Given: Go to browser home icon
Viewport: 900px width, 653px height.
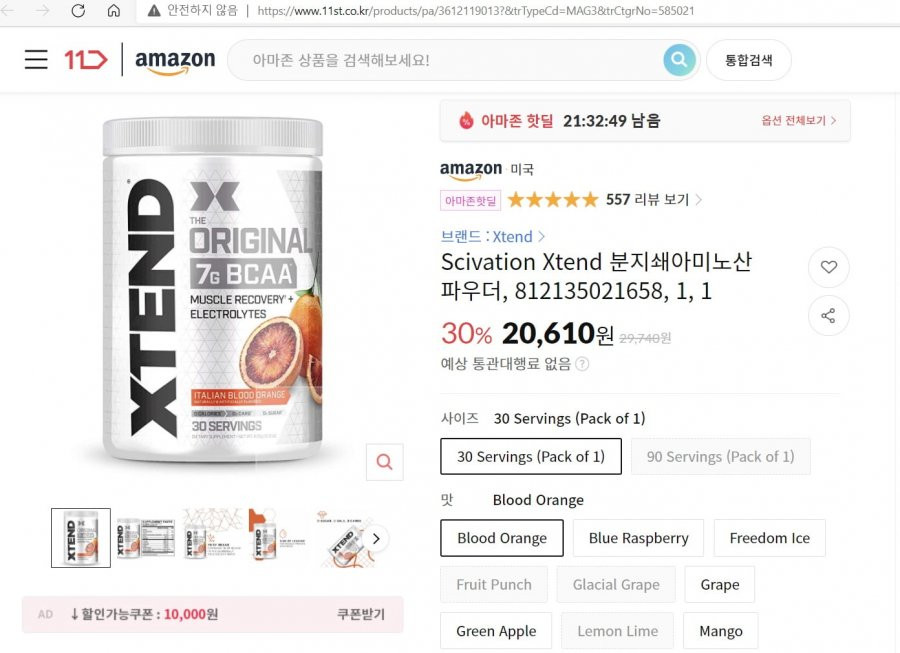Looking at the screenshot, I should [x=114, y=11].
